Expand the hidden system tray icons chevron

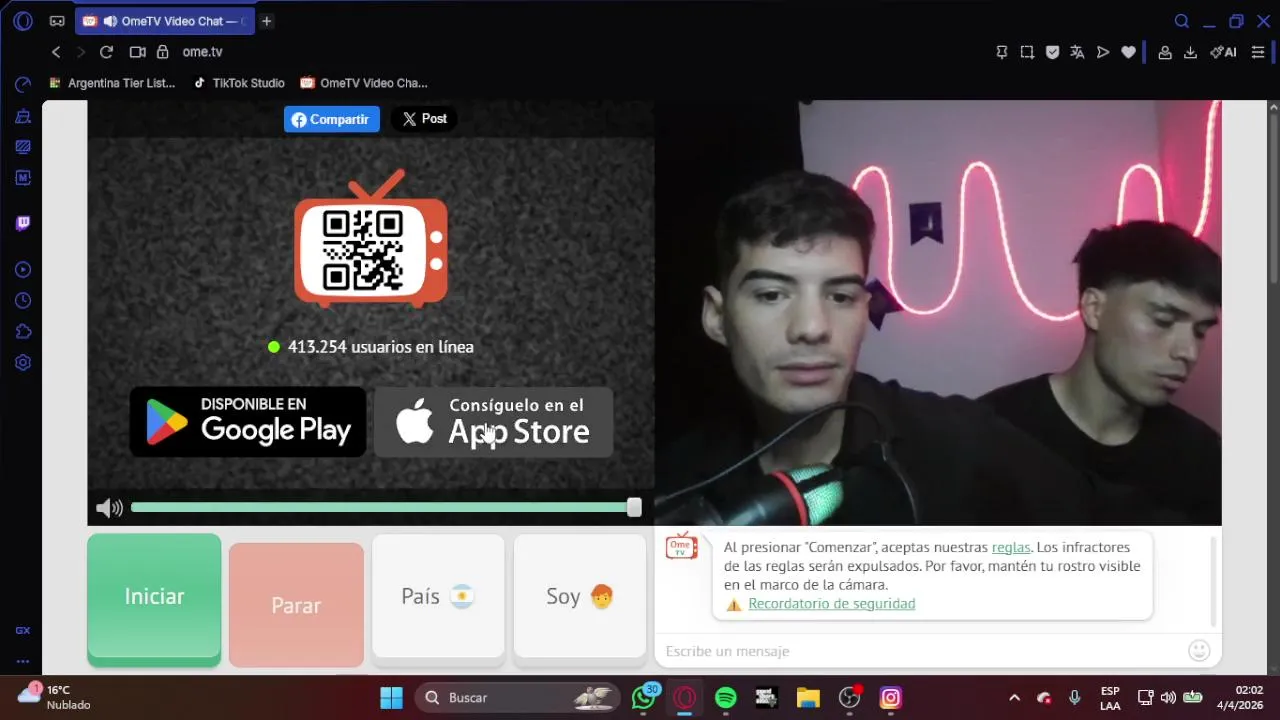(1014, 697)
